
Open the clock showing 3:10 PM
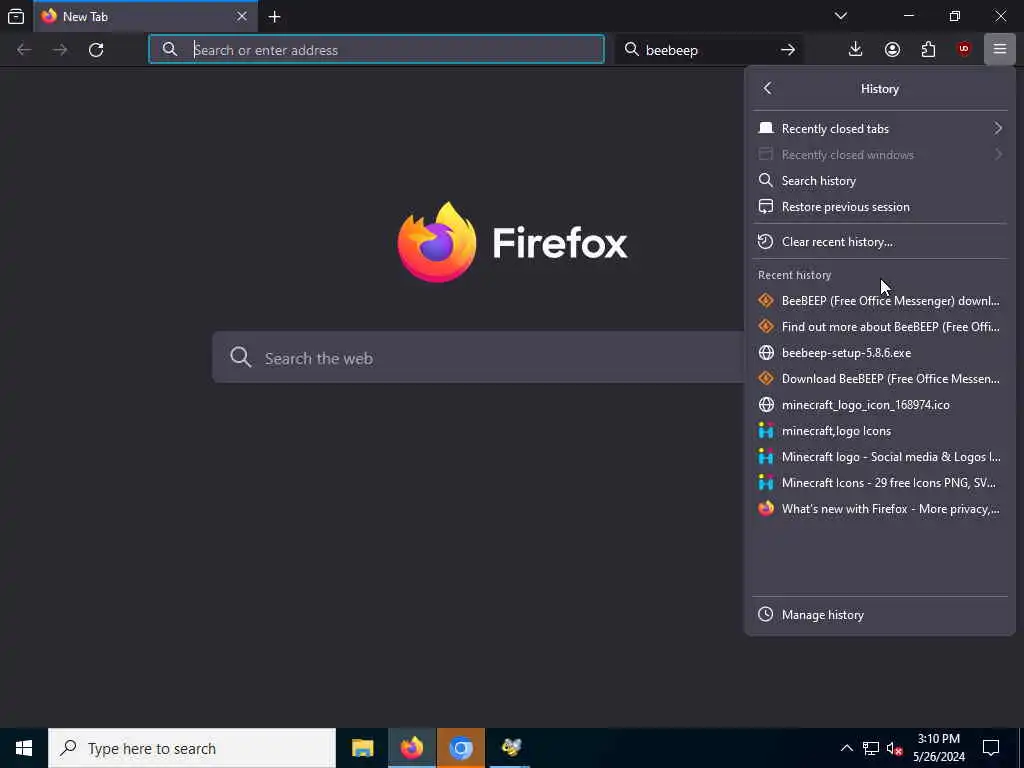[x=938, y=748]
